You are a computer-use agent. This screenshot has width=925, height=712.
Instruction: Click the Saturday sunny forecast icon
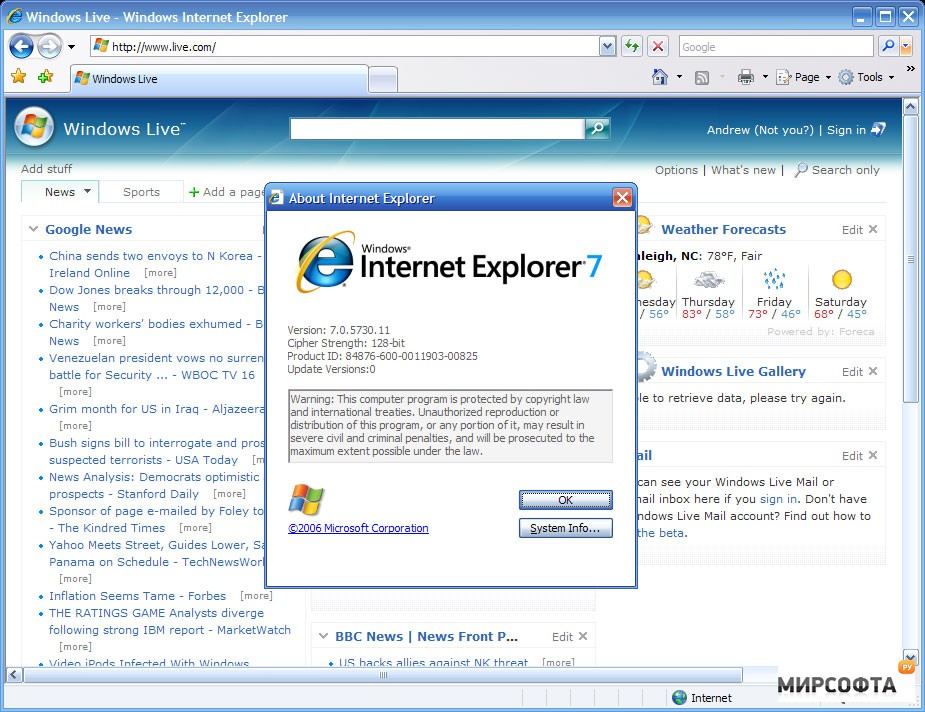tap(841, 279)
